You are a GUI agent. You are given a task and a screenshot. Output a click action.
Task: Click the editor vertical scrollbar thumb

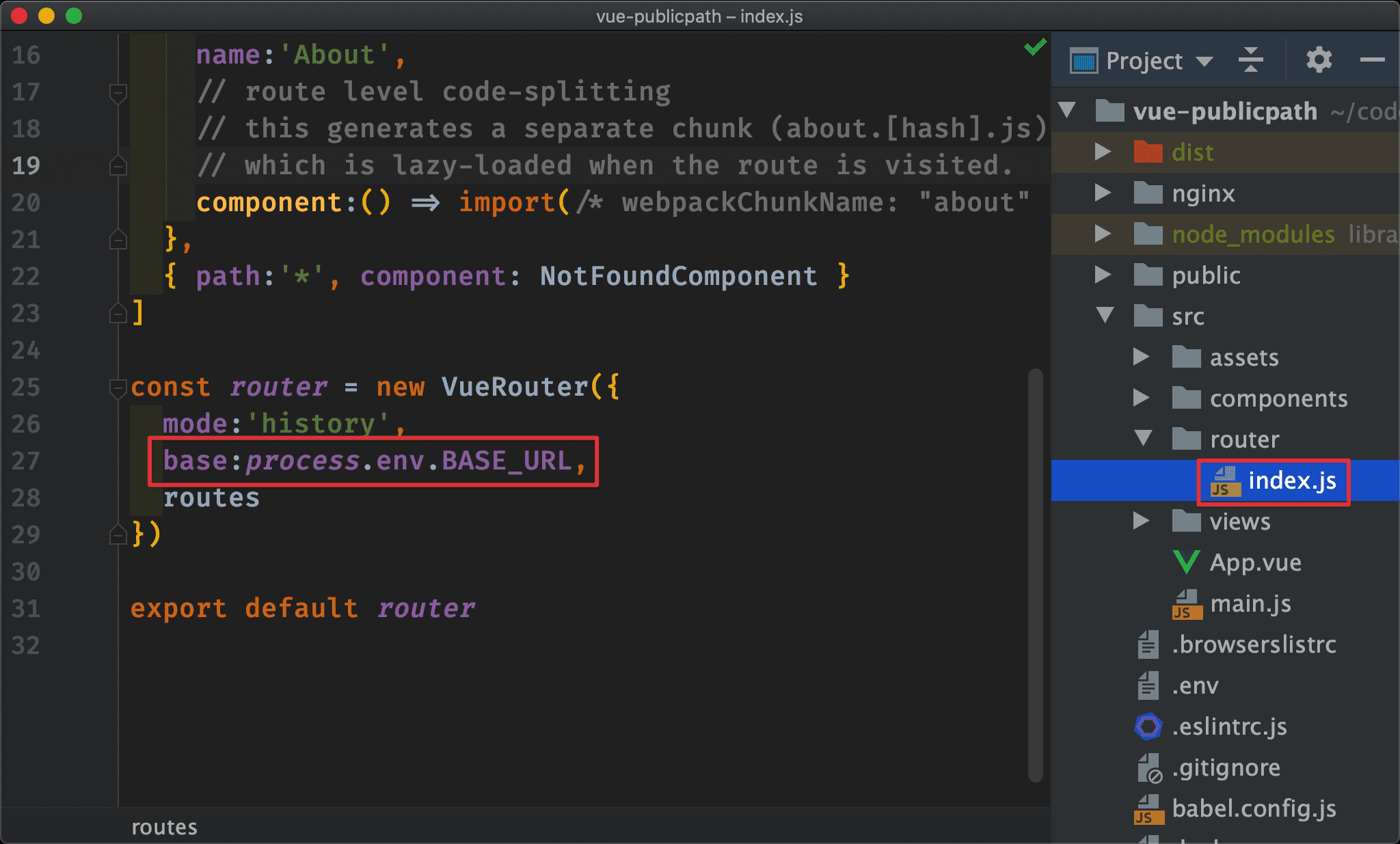click(1035, 574)
